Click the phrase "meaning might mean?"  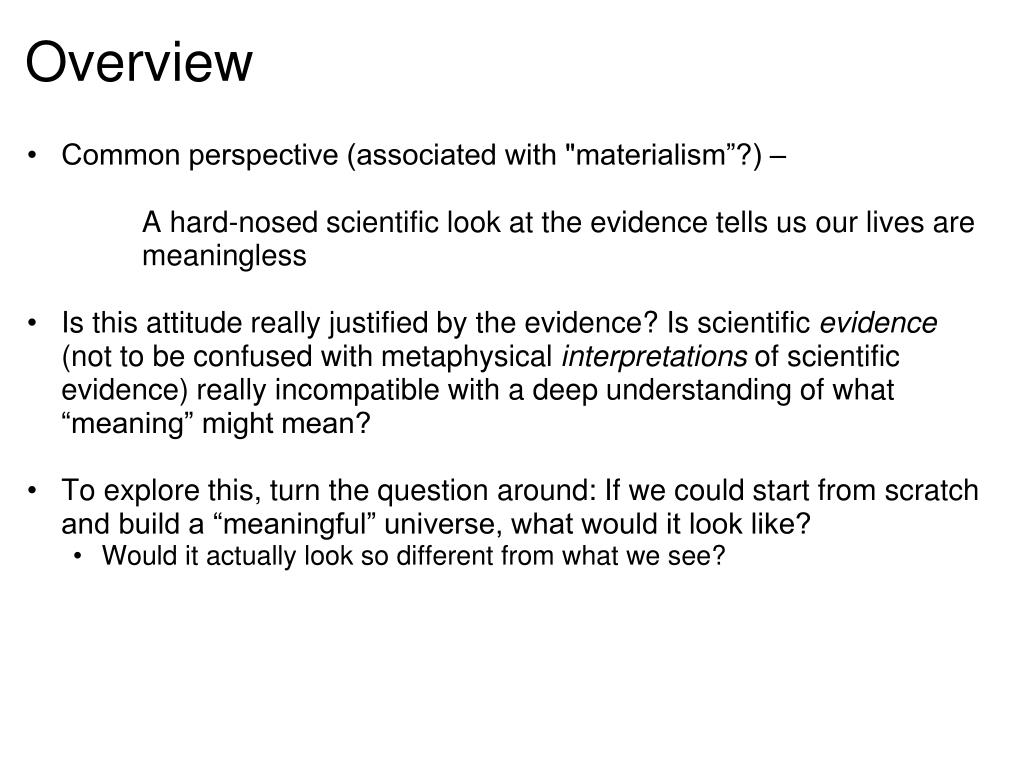click(216, 423)
